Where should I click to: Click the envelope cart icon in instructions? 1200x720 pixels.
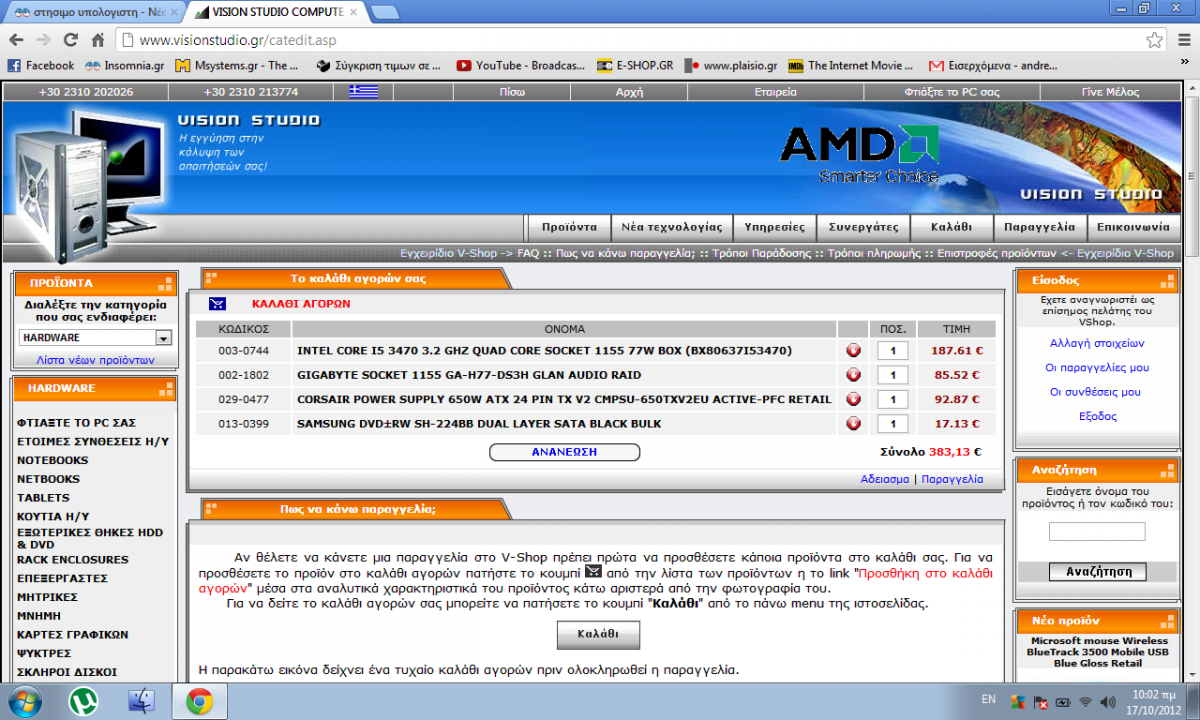593,572
